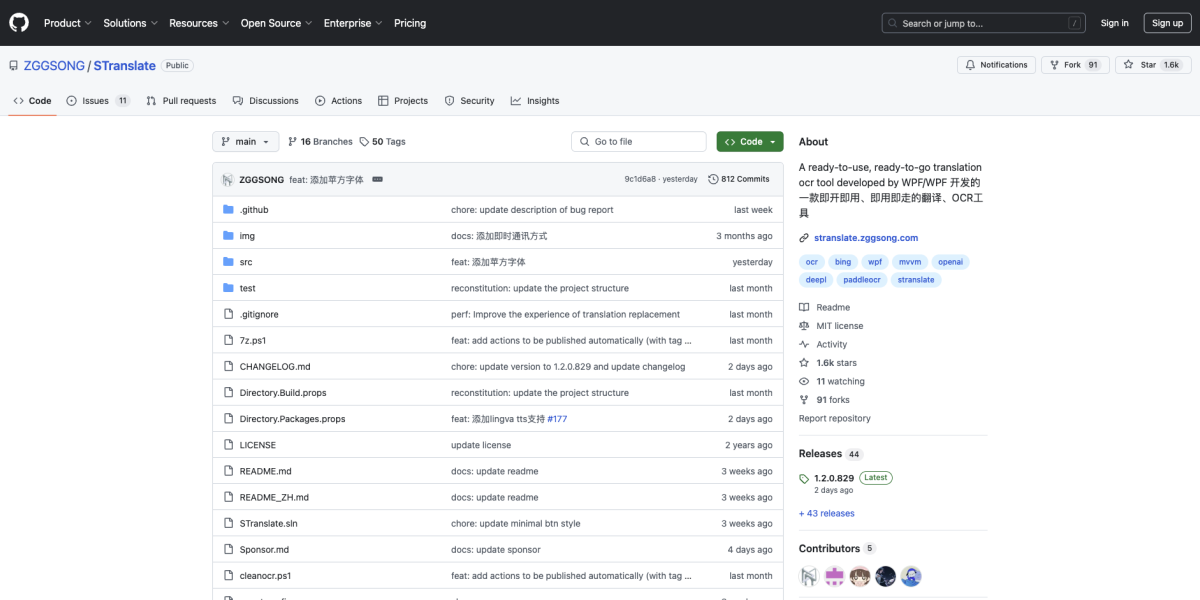Screen dimensions: 1200x600
Task: Expand the main branch dropdown
Action: coord(245,141)
